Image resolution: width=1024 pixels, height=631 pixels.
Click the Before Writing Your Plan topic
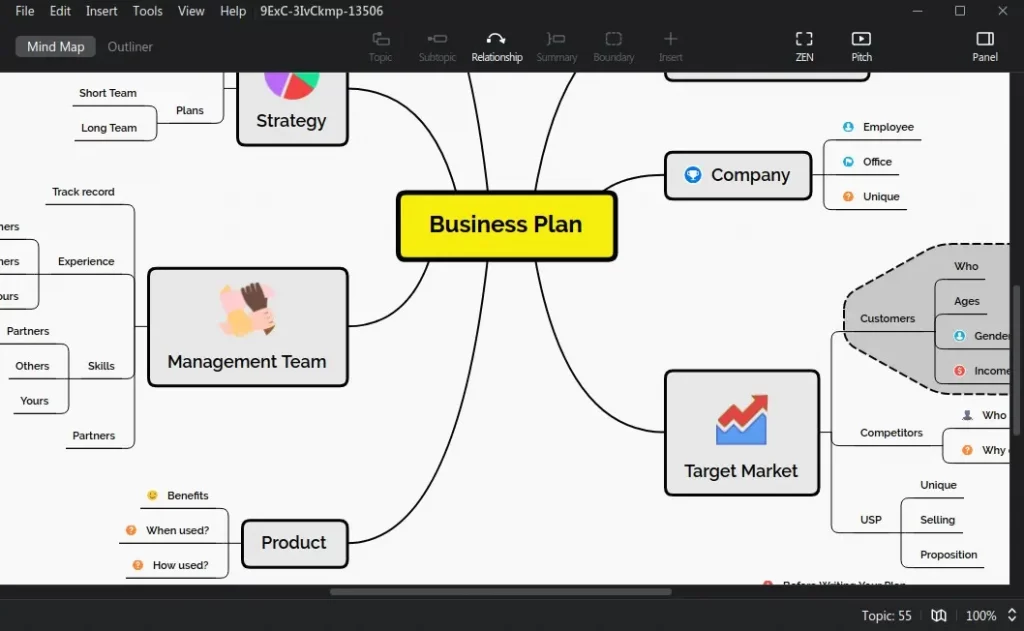point(845,586)
